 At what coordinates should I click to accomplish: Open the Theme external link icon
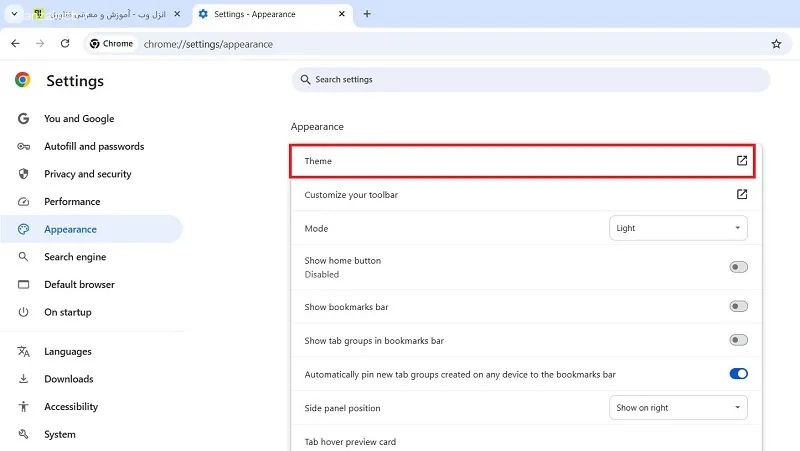pos(742,161)
